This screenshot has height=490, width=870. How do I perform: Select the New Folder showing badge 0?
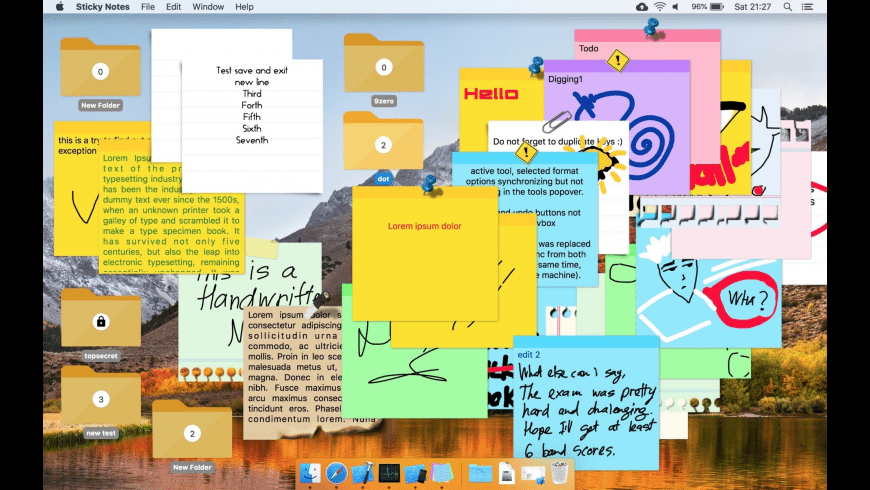coord(100,67)
